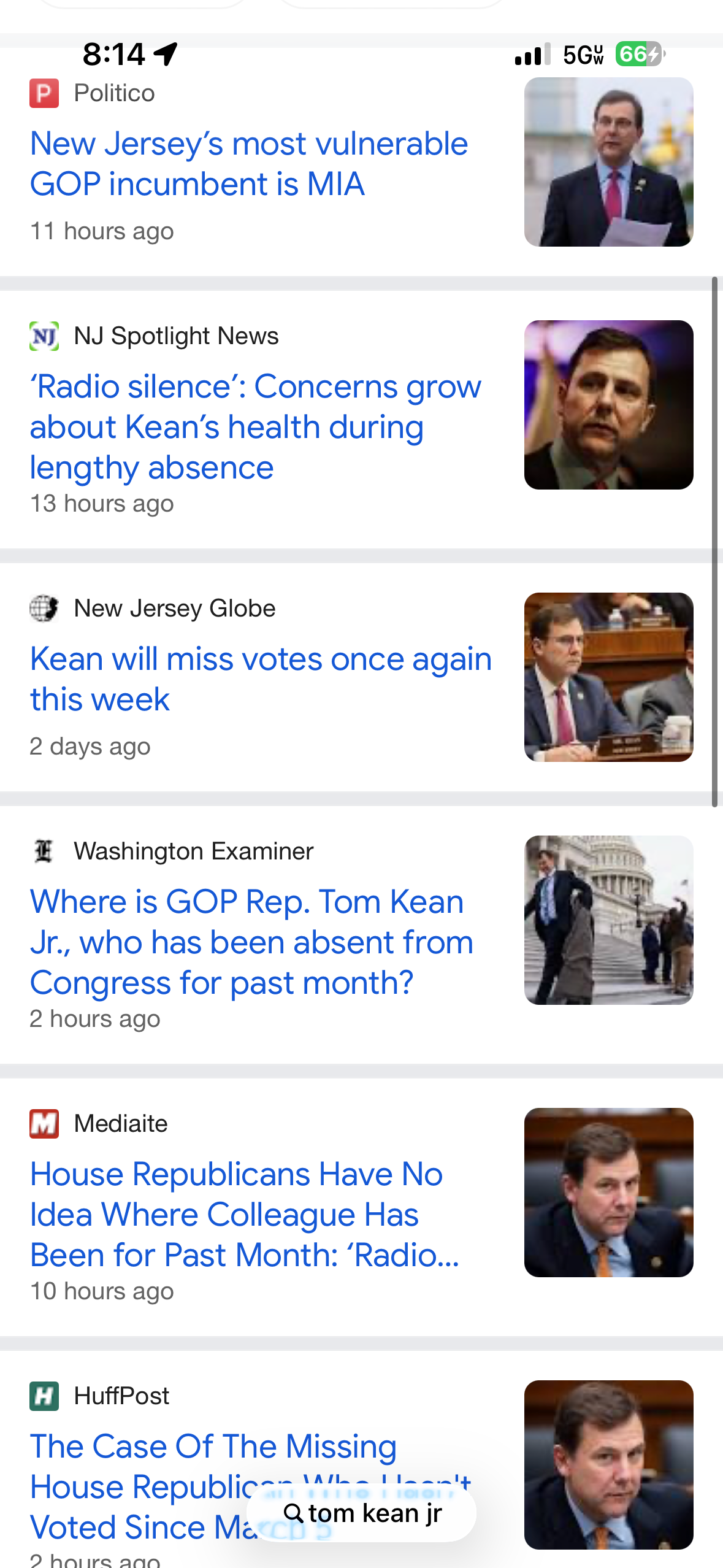This screenshot has height=1568, width=723.
Task: Tap the HuffPost green H icon
Action: [x=44, y=1396]
